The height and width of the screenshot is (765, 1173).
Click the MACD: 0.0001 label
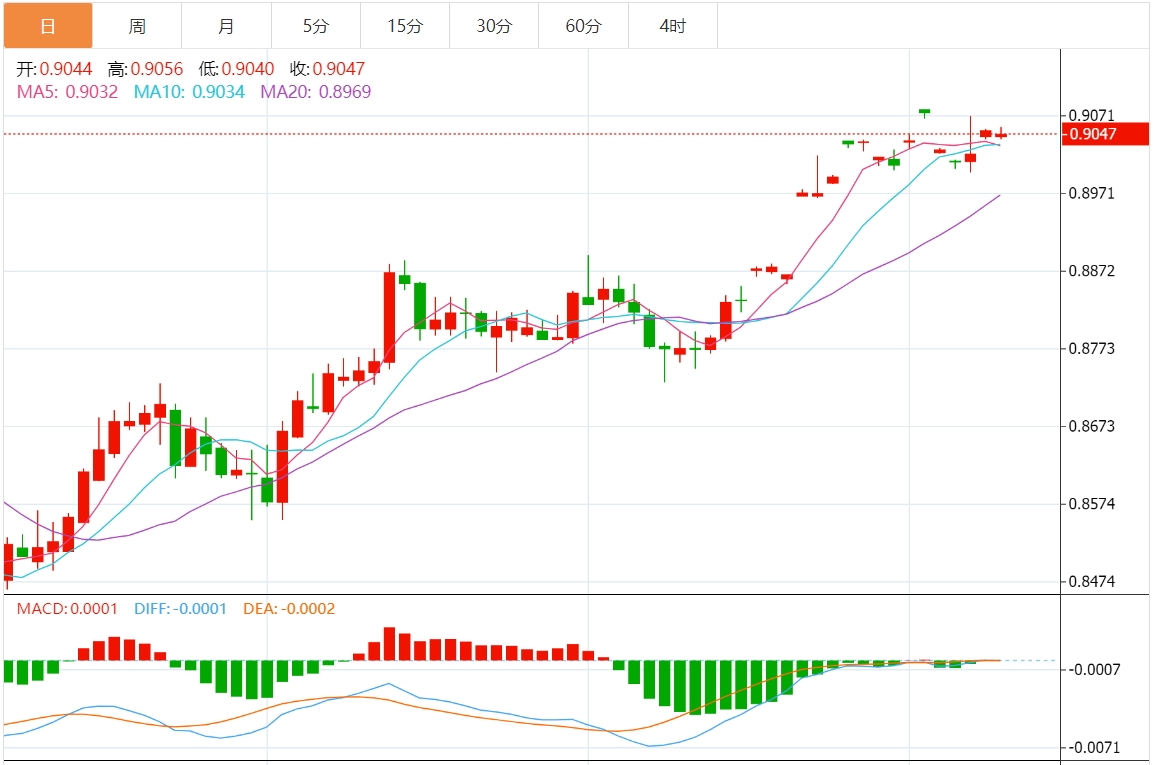[x=67, y=609]
